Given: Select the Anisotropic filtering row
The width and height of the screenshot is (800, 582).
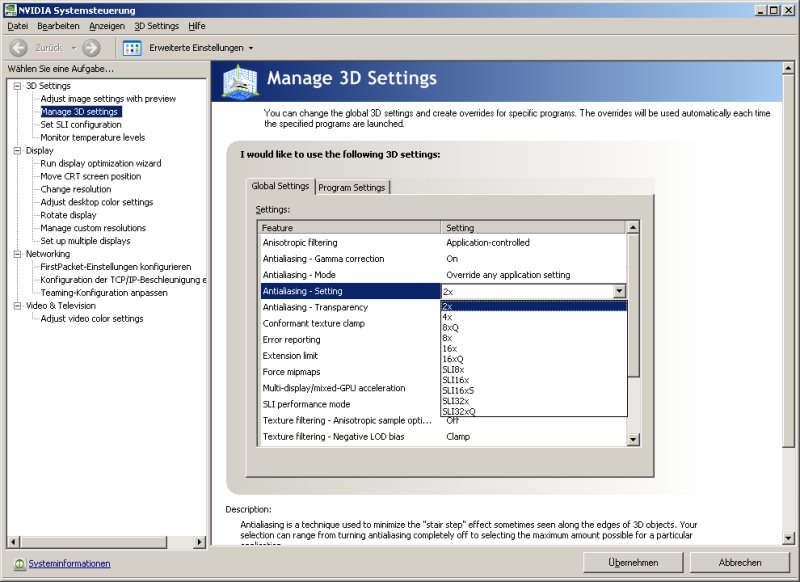Looking at the screenshot, I should click(x=443, y=243).
